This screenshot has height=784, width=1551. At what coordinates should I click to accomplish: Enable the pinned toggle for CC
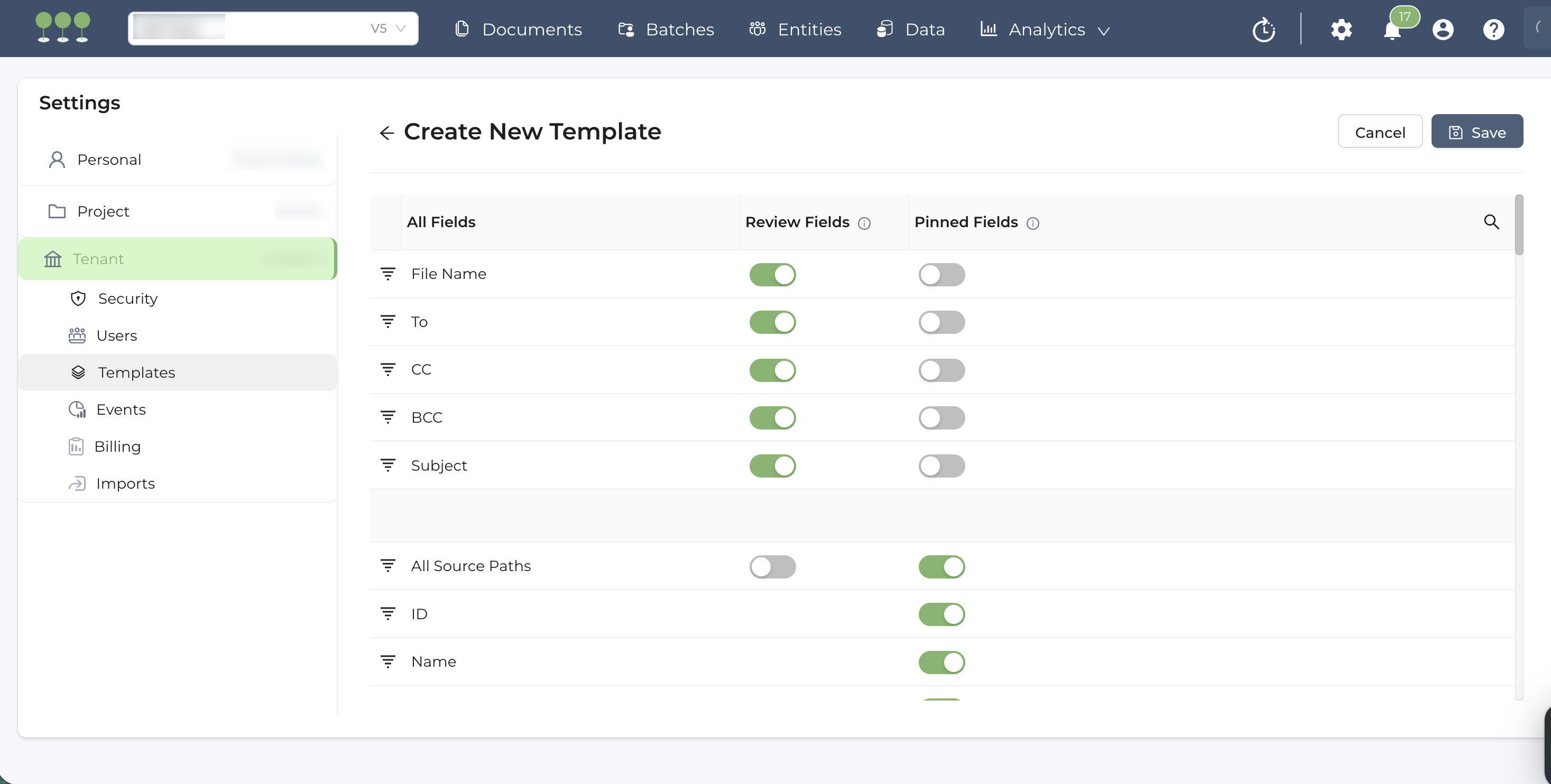[941, 370]
